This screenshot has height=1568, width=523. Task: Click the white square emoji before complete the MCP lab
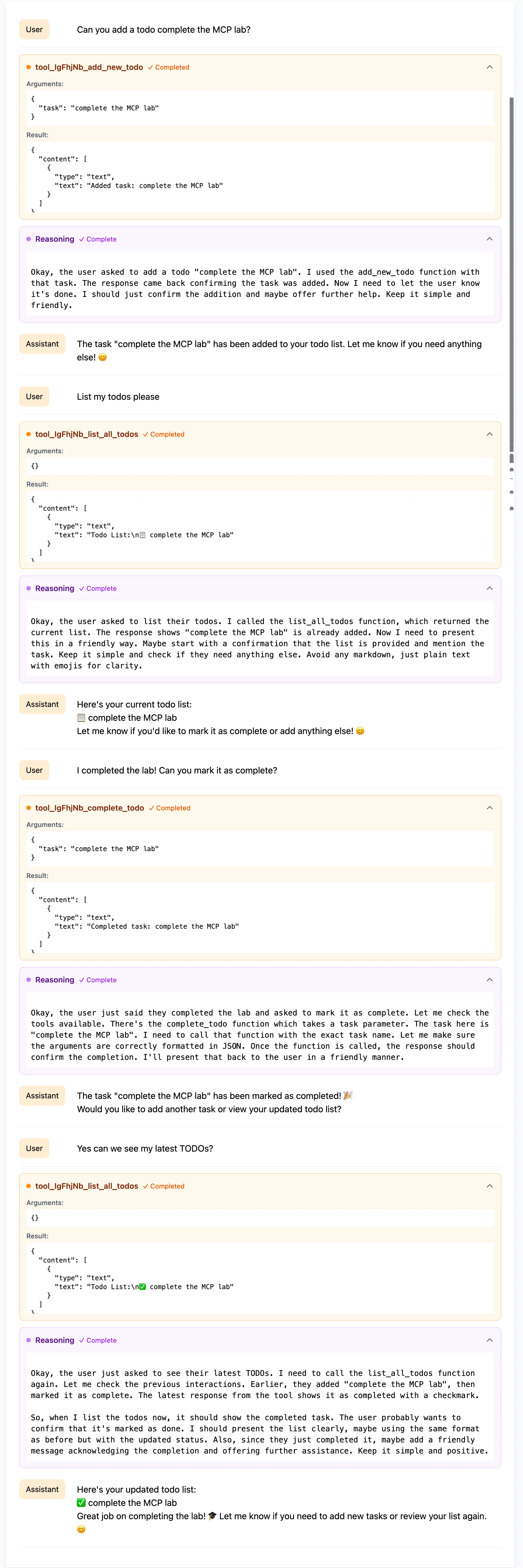click(82, 718)
